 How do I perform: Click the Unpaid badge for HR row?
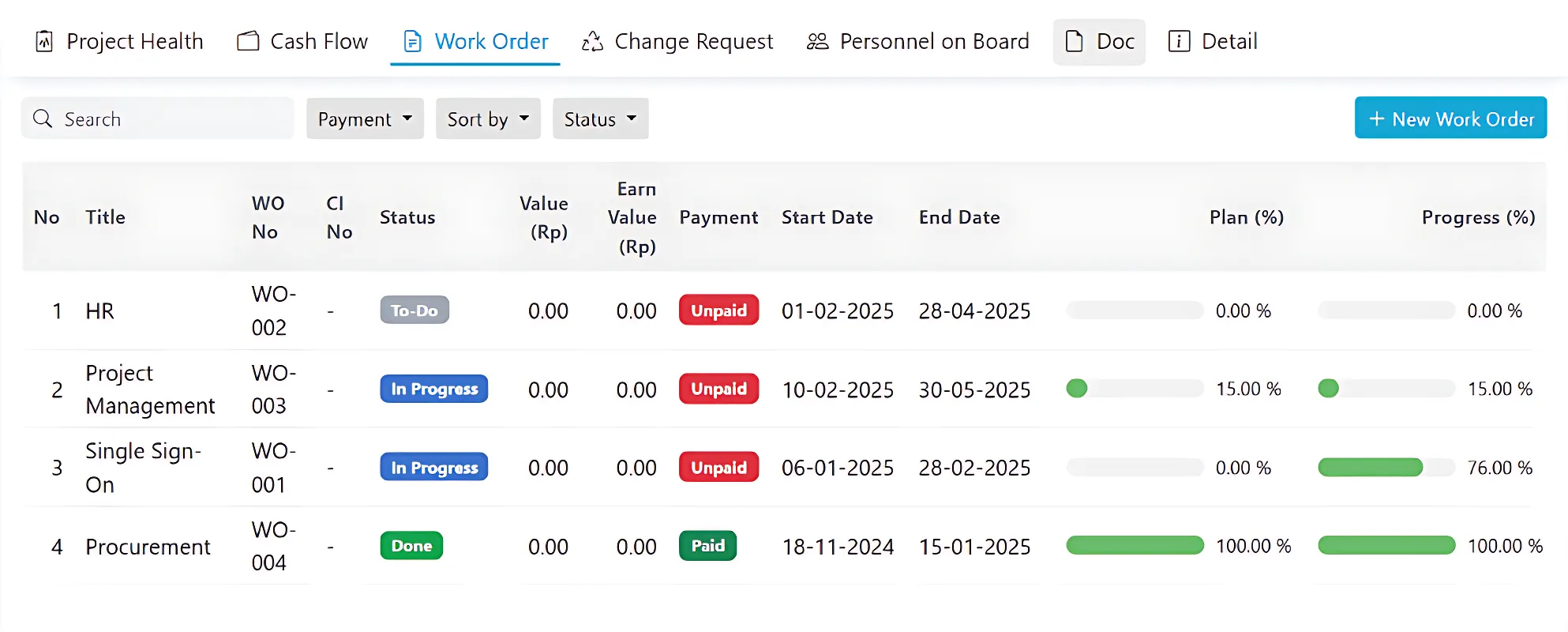click(x=718, y=310)
